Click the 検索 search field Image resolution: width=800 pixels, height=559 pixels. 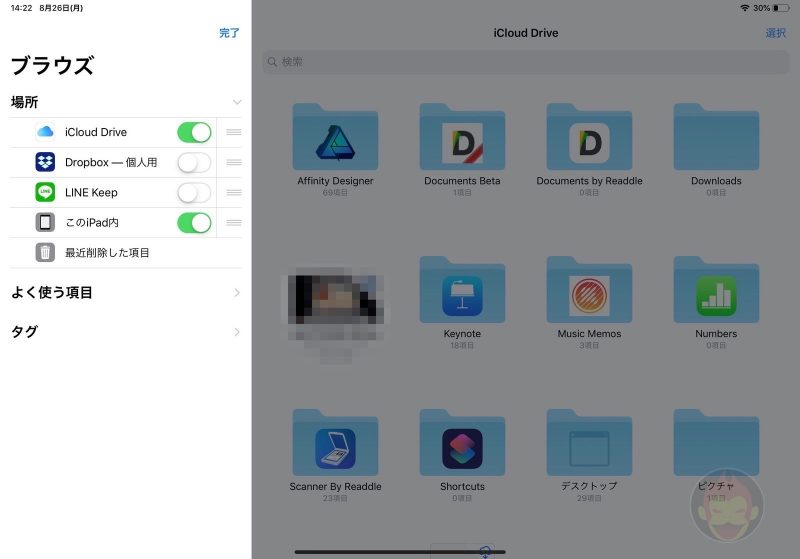click(526, 62)
